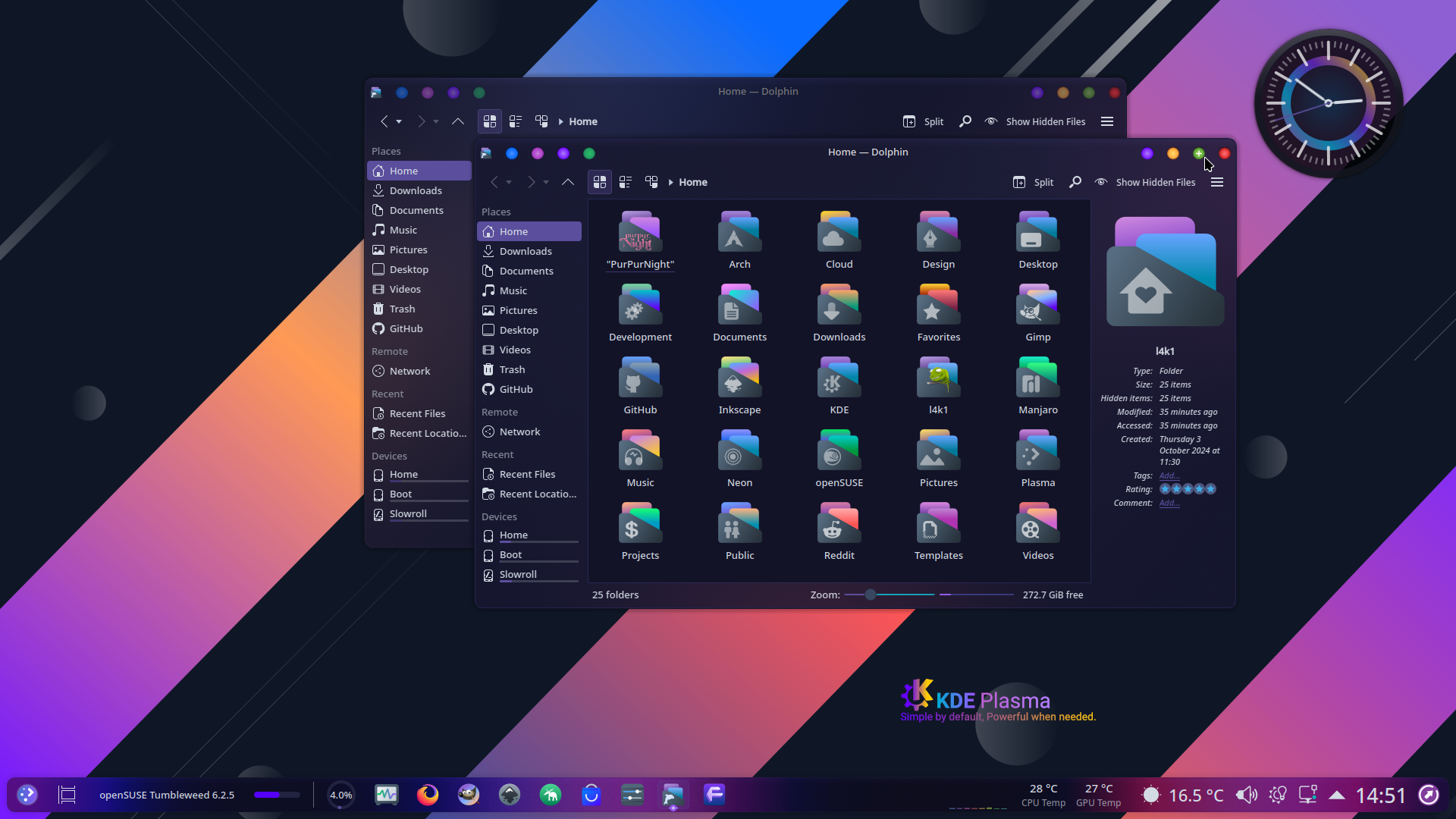
Task: Toggle Split view in rear Dolphin window
Action: (x=923, y=121)
